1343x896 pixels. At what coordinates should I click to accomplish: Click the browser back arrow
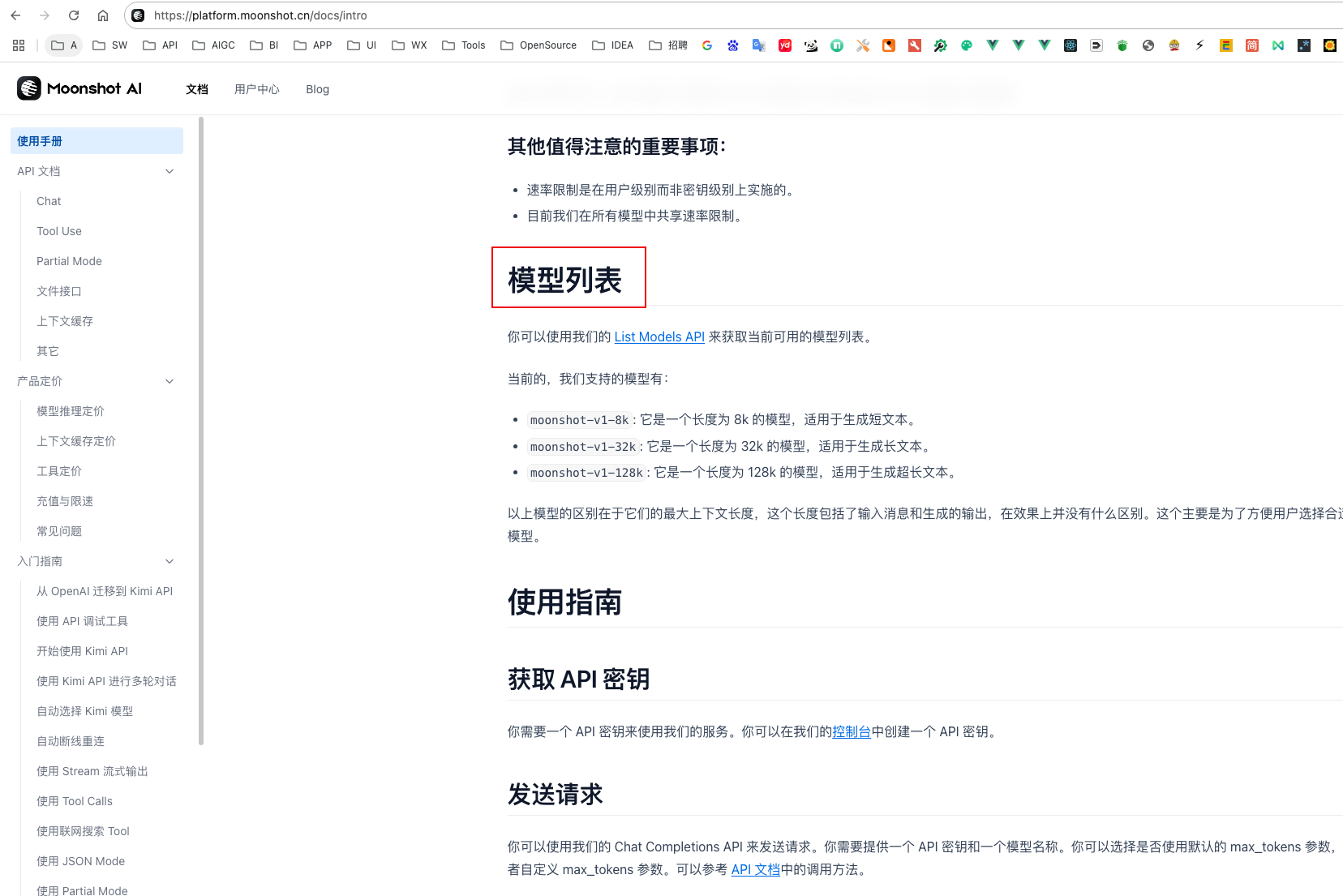click(15, 15)
